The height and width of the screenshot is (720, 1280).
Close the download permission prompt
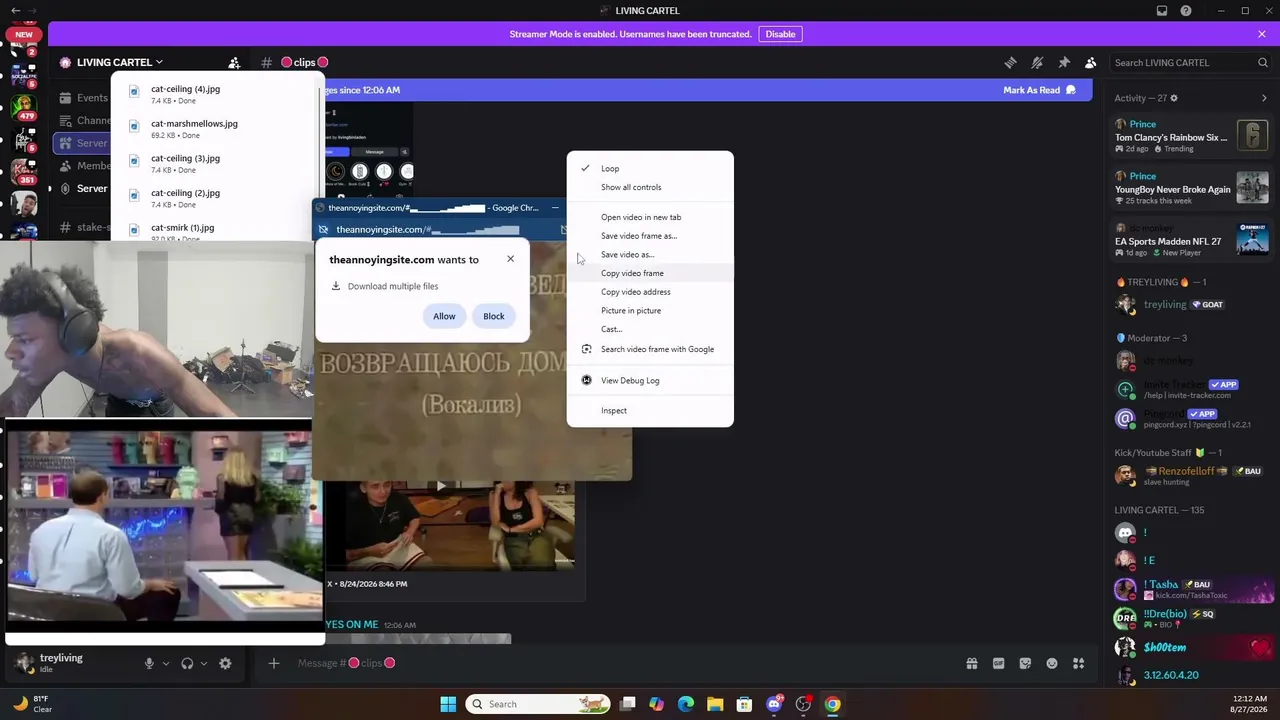pos(510,259)
